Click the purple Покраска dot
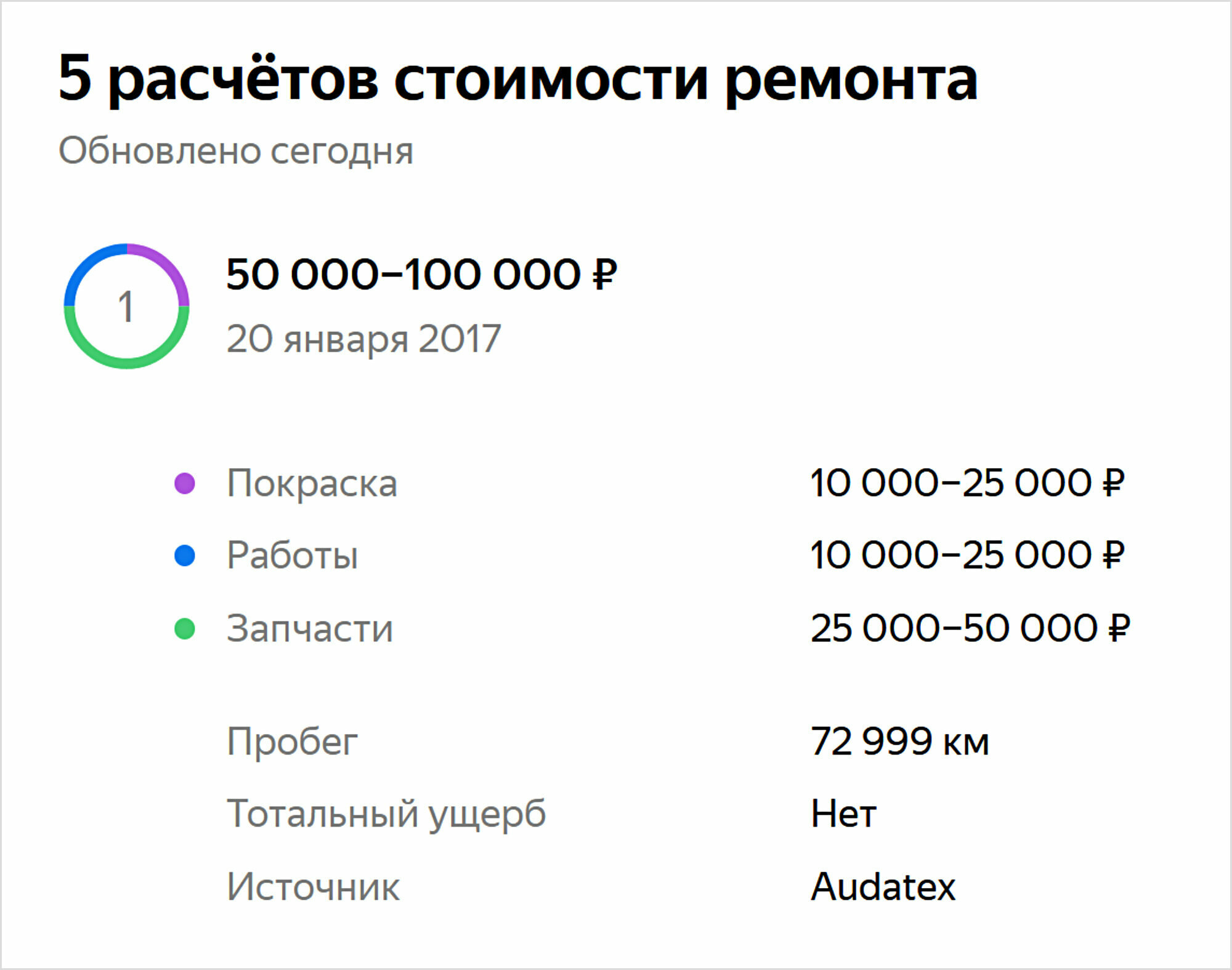Screen dimensions: 1232x970 pos(185,483)
